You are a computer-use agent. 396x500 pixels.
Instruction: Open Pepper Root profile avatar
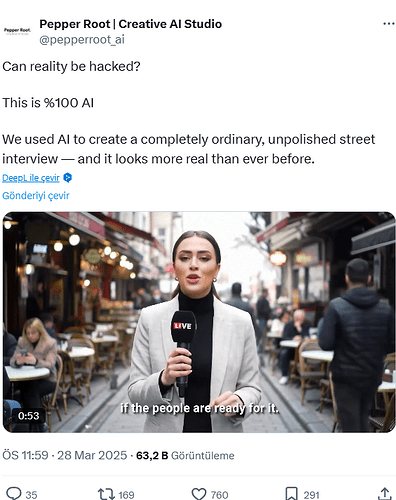click(x=17, y=31)
